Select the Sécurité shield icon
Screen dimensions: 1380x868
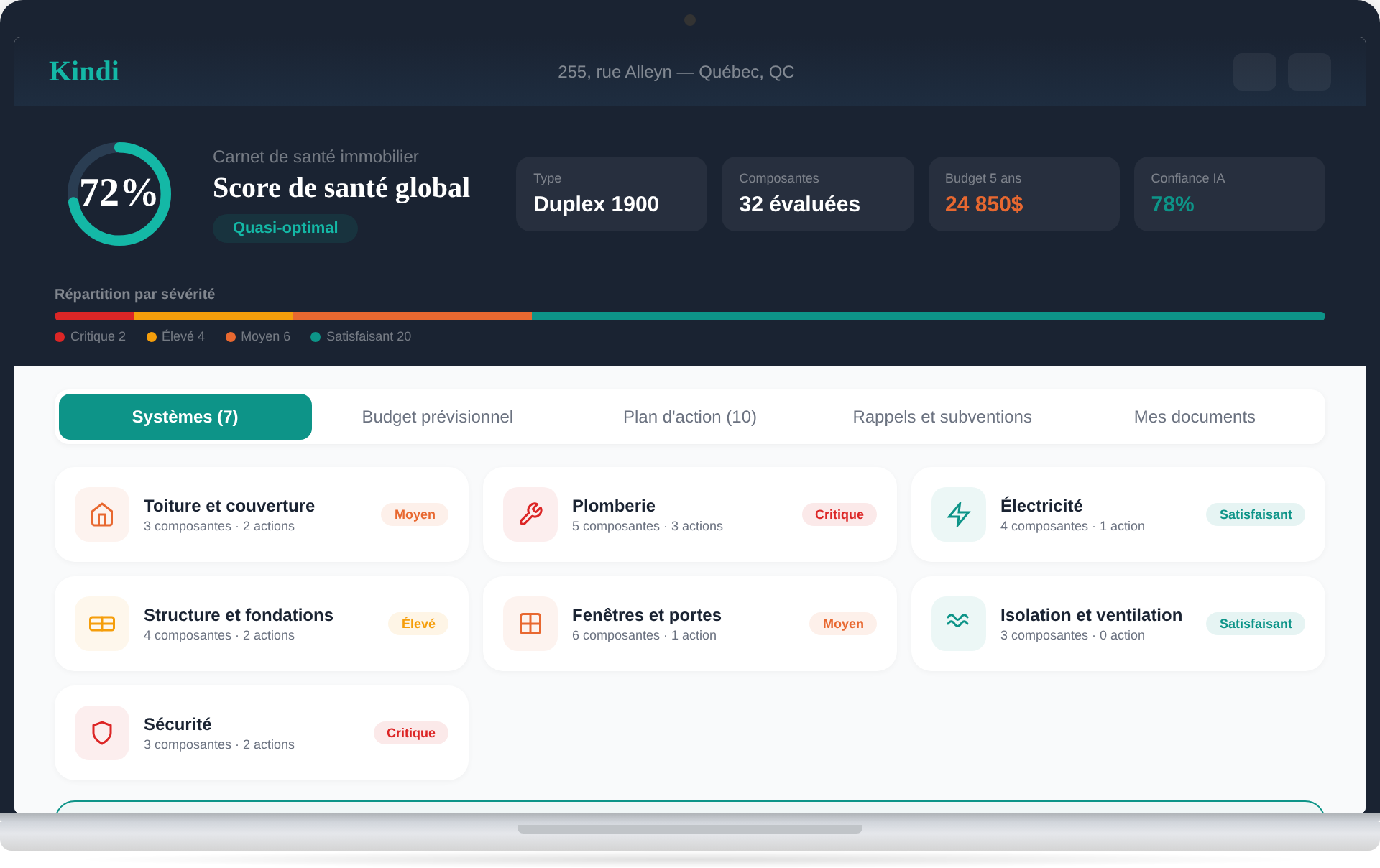click(x=102, y=733)
